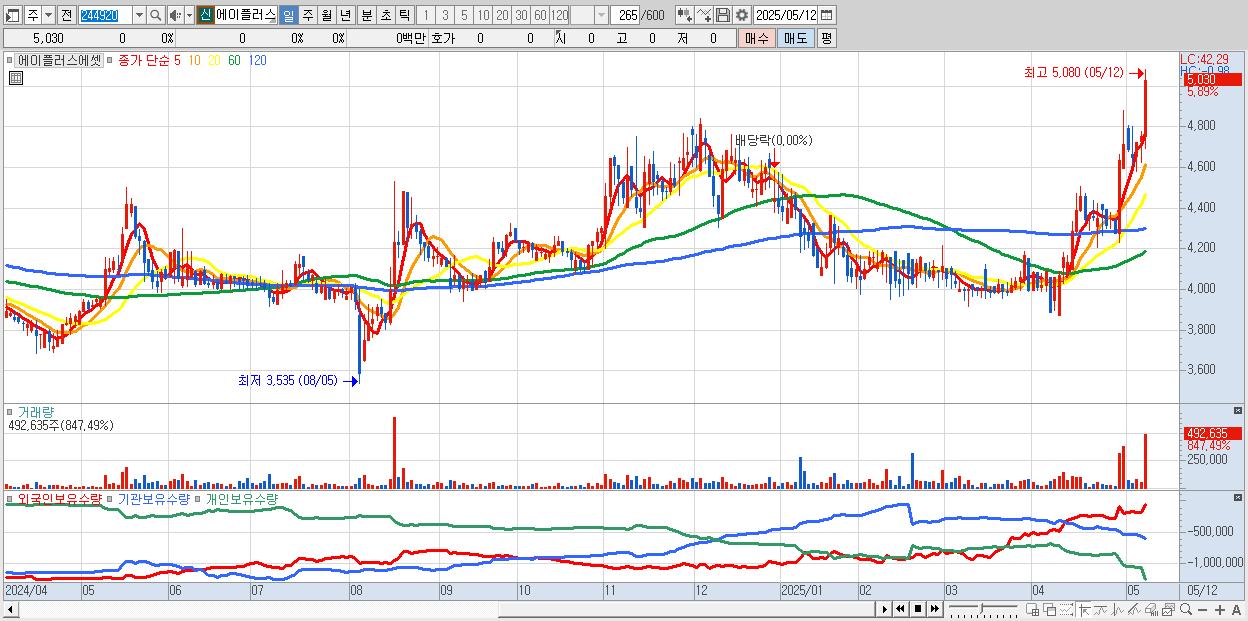The width and height of the screenshot is (1248, 621).
Task: Click the magnifier zoom icon in bottom bar
Action: pyautogui.click(x=1186, y=609)
